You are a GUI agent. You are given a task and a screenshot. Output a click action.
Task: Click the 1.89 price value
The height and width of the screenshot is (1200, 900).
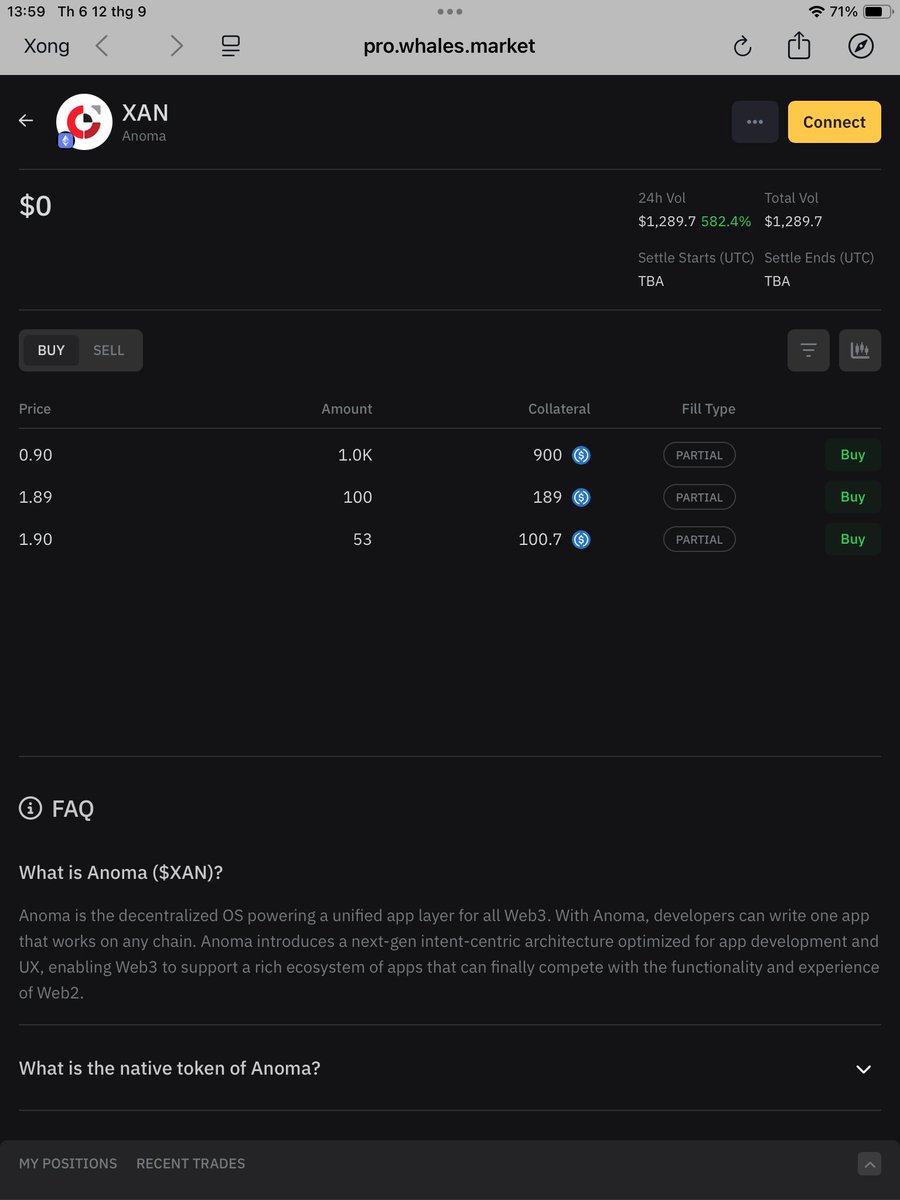36,497
